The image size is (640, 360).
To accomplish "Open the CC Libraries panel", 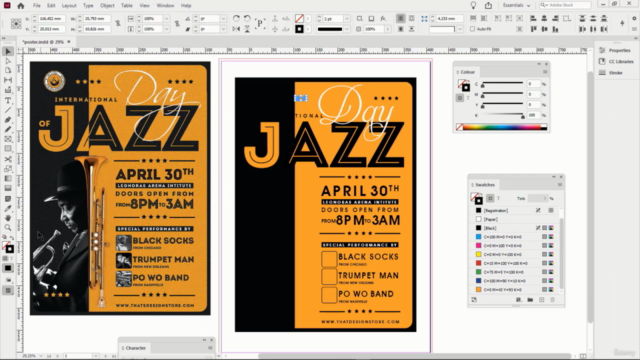I will pyautogui.click(x=616, y=61).
